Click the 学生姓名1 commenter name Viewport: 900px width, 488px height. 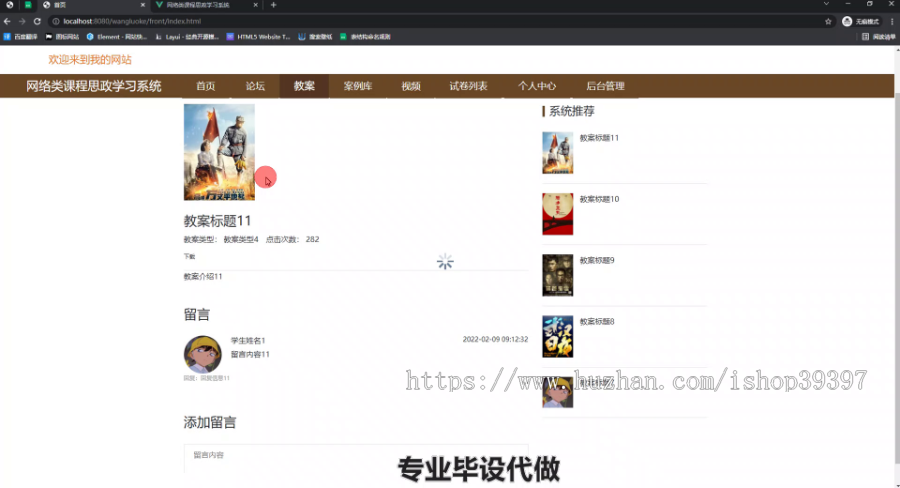point(248,340)
